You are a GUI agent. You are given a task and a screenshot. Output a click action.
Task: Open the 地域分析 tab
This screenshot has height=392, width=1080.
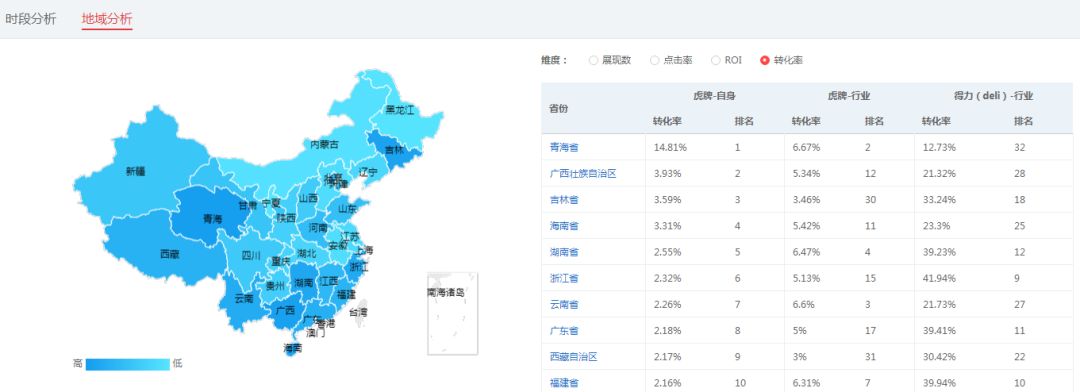[x=107, y=19]
